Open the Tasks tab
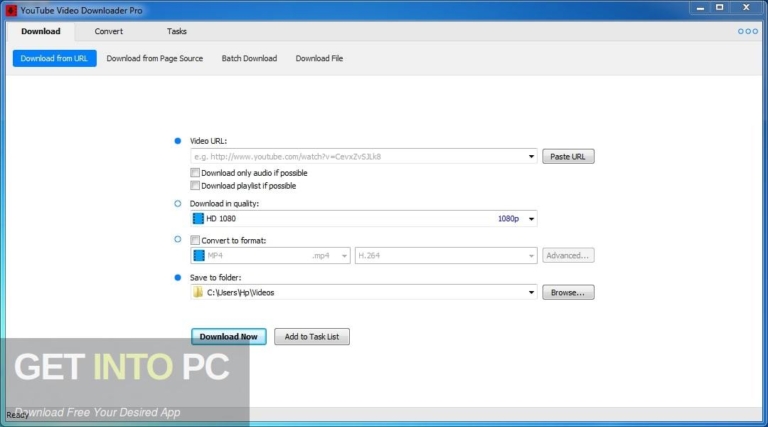This screenshot has width=768, height=427. click(x=176, y=31)
